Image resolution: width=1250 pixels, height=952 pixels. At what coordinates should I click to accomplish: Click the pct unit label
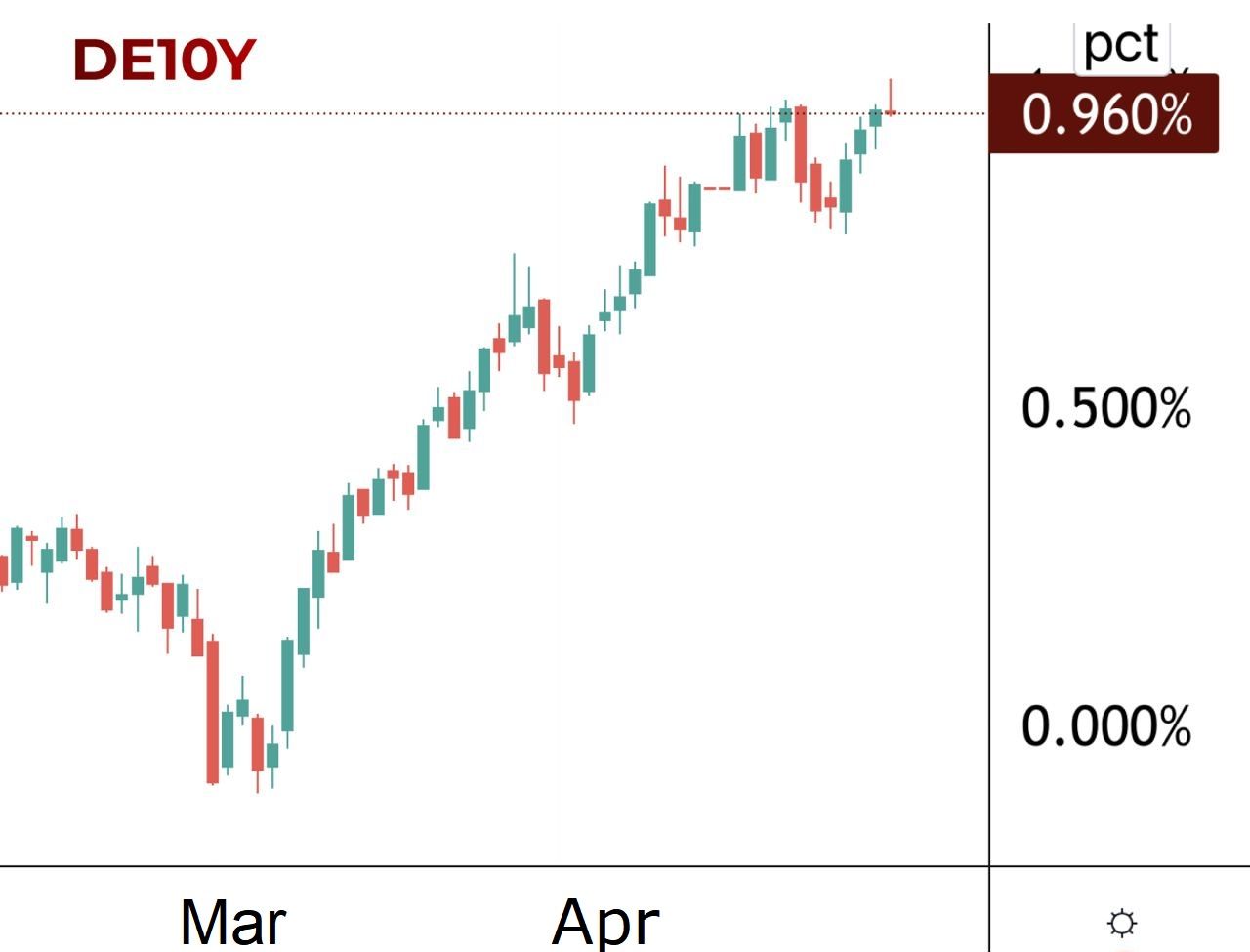click(x=1122, y=45)
